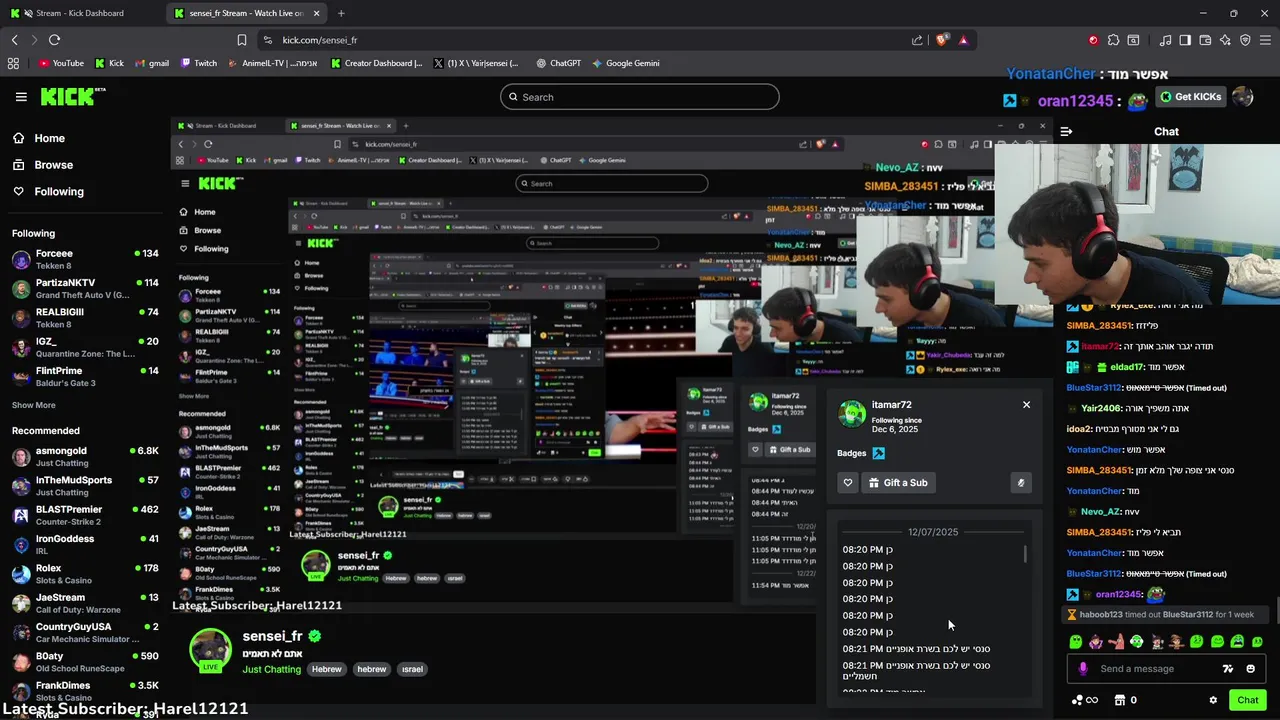The image size is (1280, 720).
Task: Open a new browser tab
Action: click(341, 13)
